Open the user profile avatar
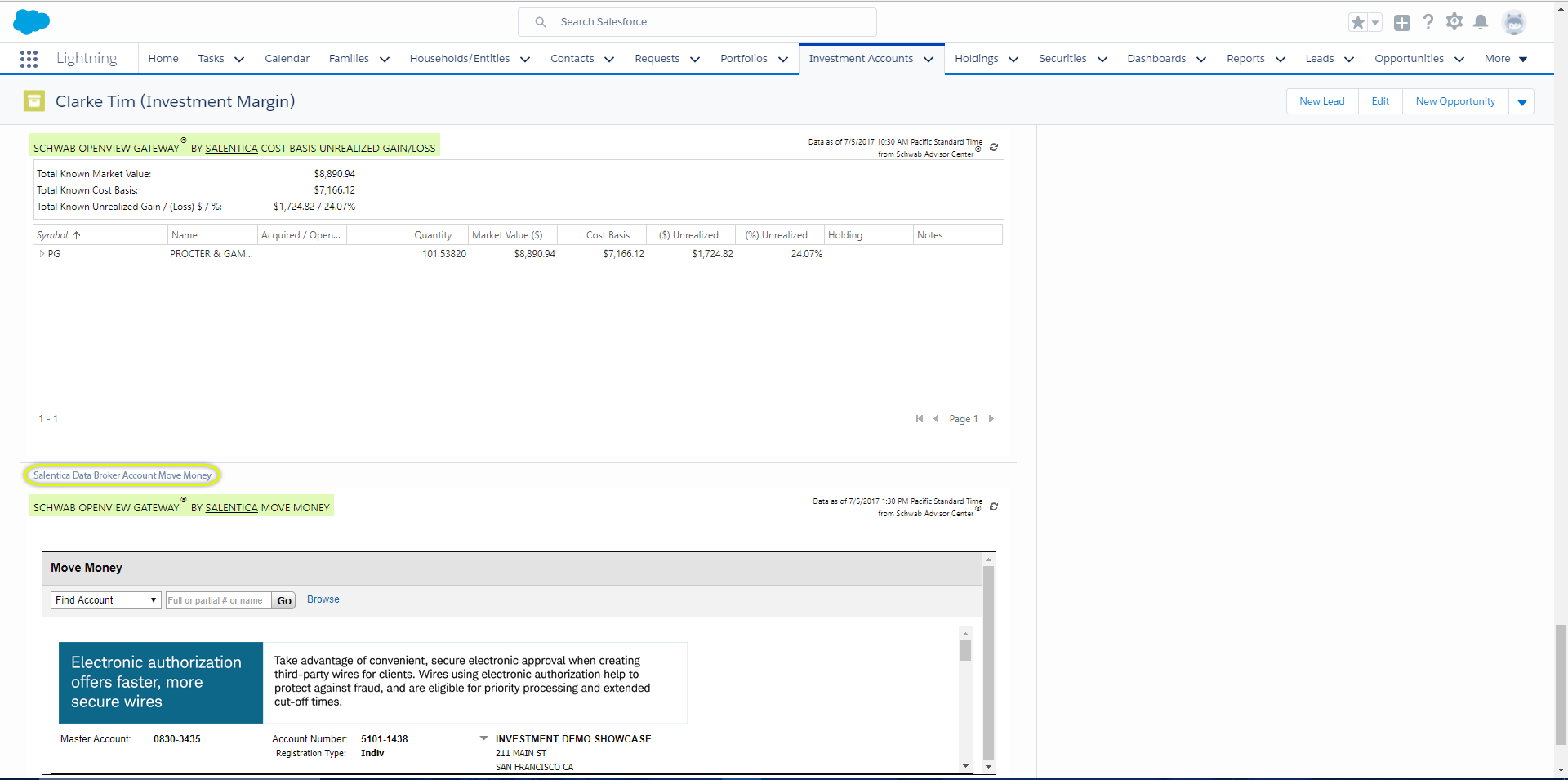Viewport: 1568px width, 780px height. tap(1514, 23)
